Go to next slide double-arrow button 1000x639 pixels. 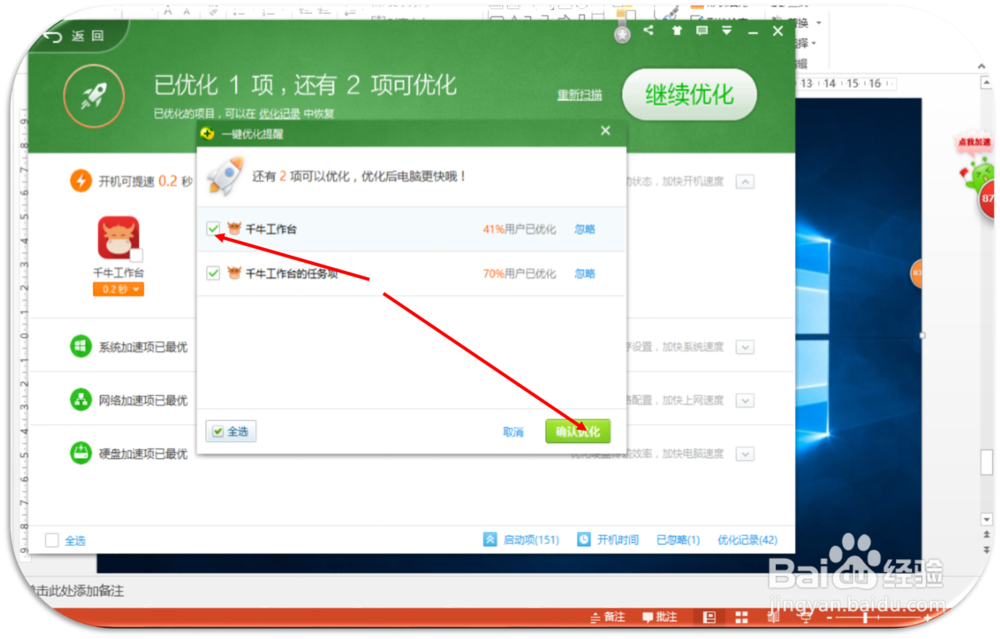click(986, 549)
